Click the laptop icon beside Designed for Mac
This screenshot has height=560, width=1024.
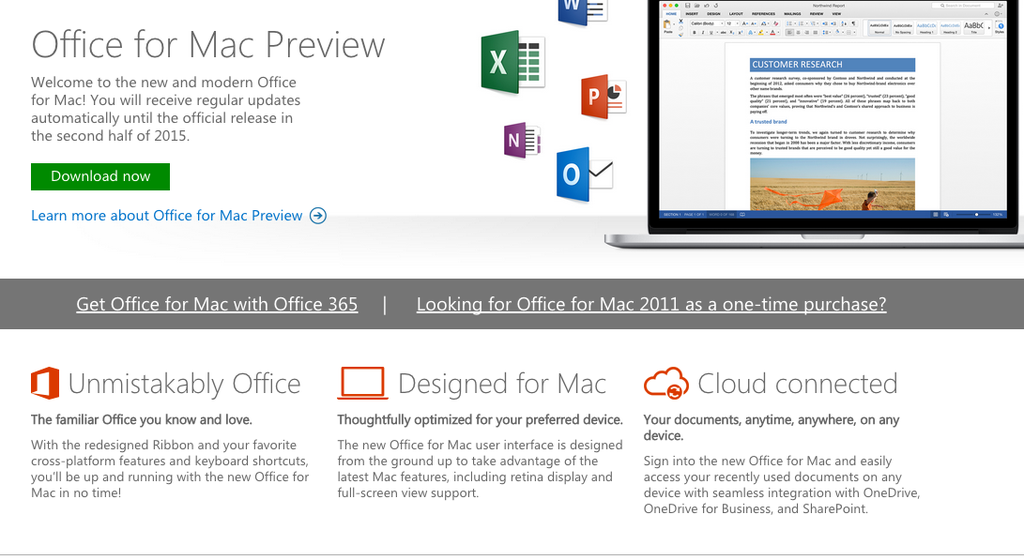(362, 383)
